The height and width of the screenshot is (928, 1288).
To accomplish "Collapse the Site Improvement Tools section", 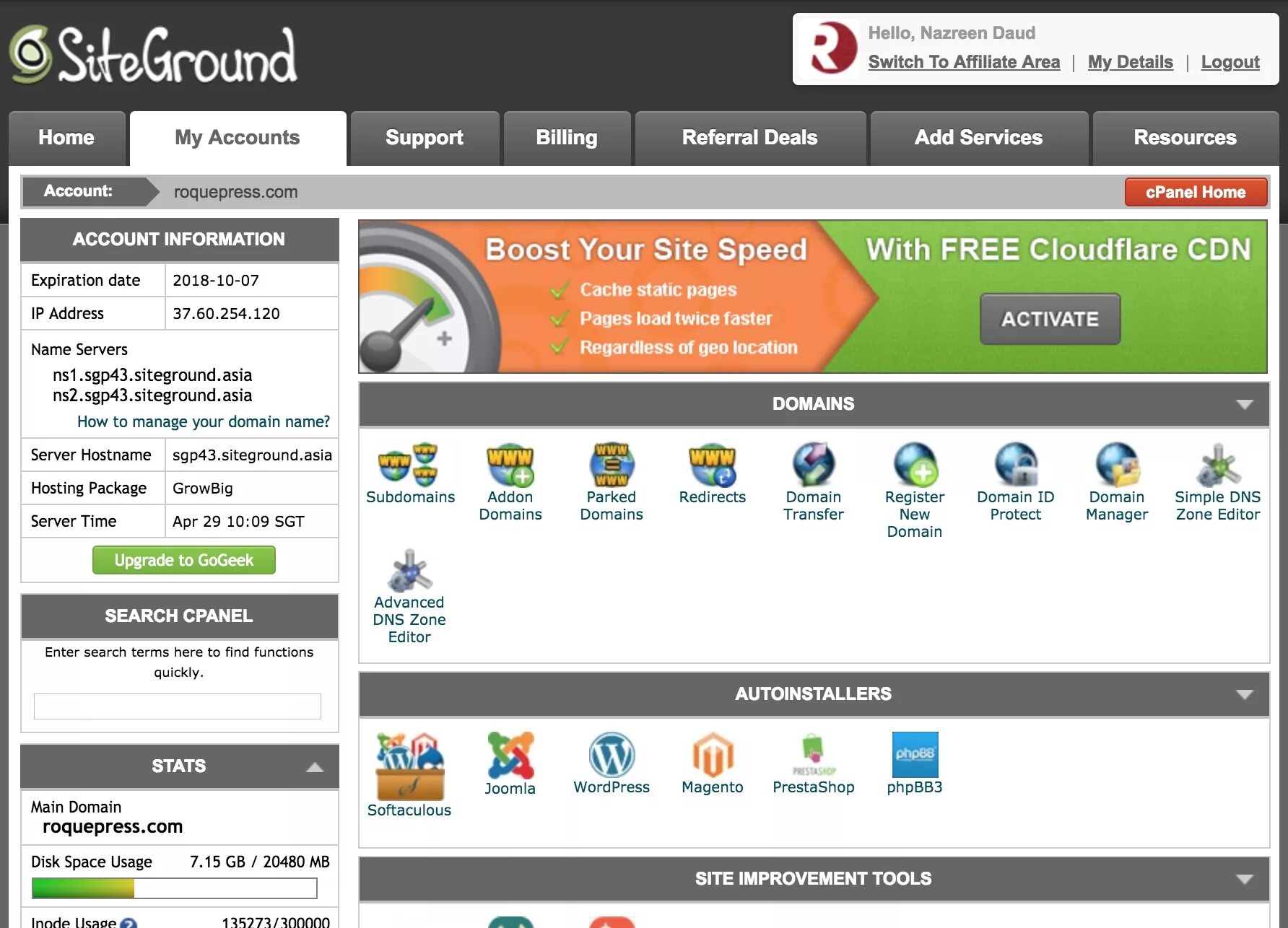I will [x=1244, y=879].
